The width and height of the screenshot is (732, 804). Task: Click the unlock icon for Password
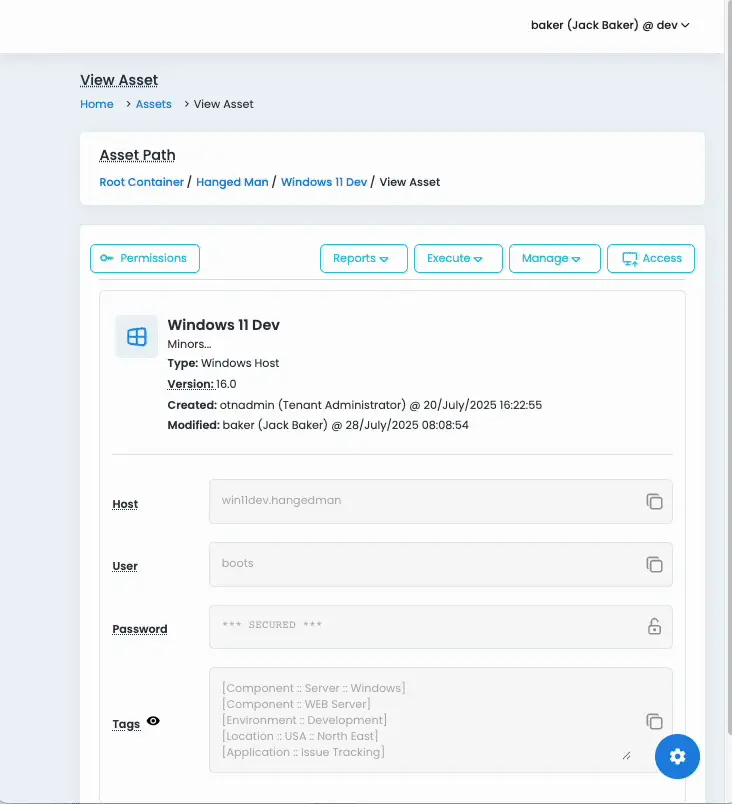(x=654, y=627)
